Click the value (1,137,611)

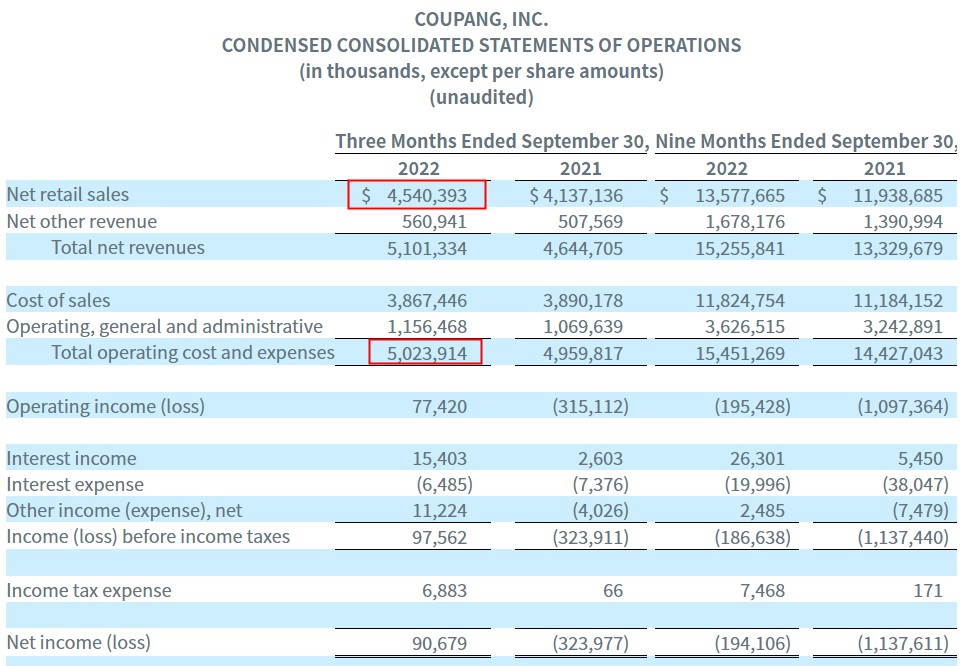(x=903, y=644)
